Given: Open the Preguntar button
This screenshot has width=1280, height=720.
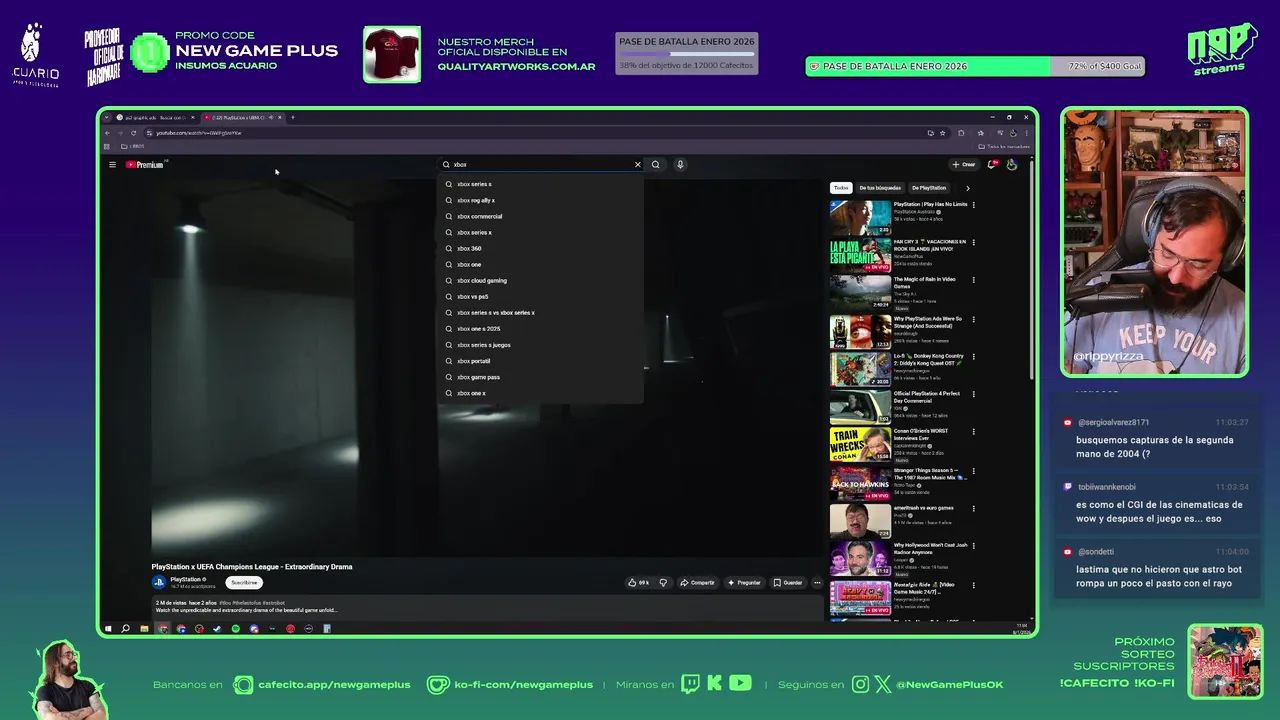Looking at the screenshot, I should click(x=744, y=582).
